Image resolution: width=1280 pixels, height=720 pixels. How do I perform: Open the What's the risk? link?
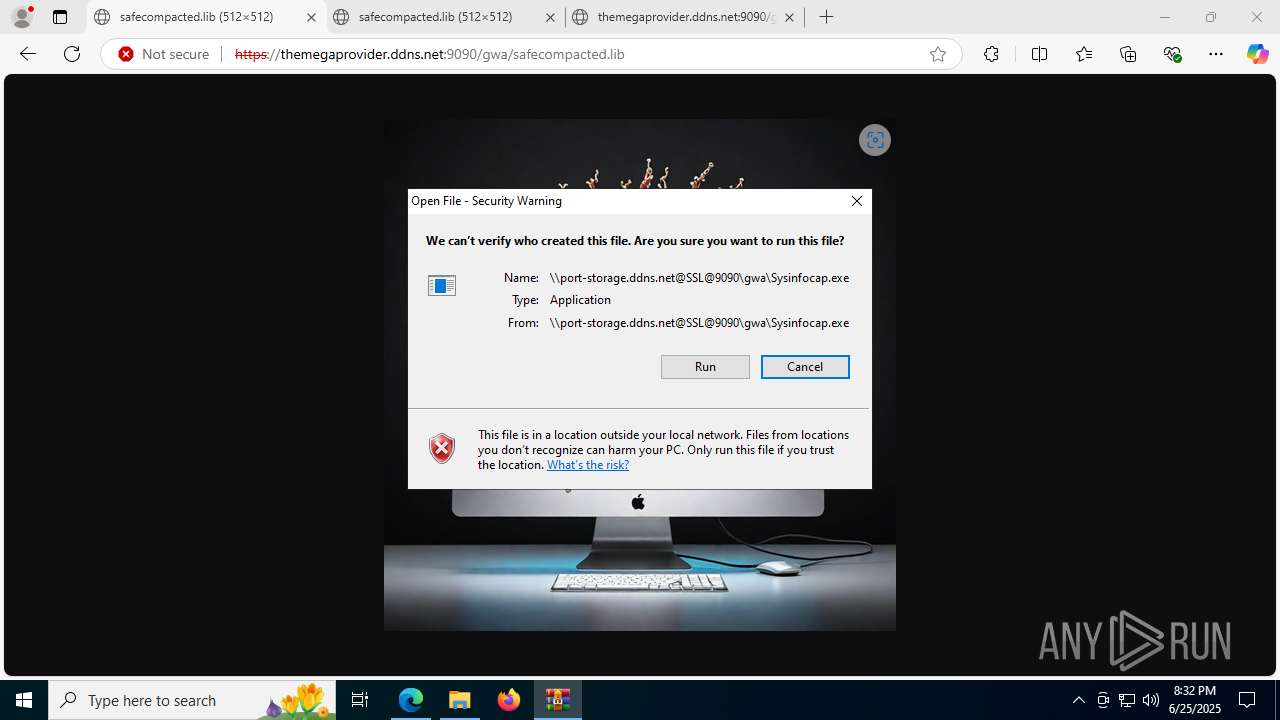click(588, 465)
